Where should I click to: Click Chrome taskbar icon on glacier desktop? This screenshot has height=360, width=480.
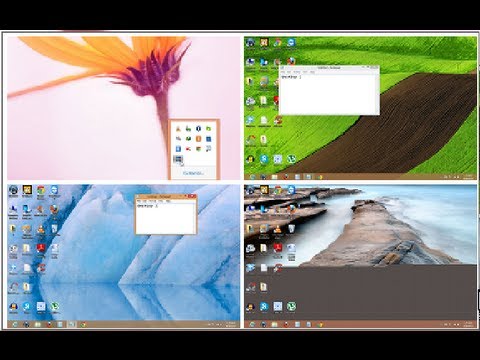click(83, 324)
